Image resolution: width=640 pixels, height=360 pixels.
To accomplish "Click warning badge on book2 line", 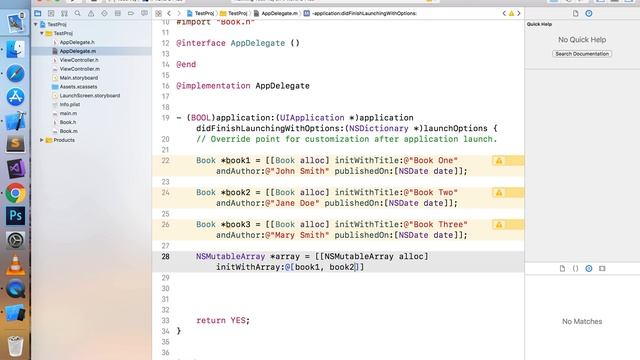I will click(x=499, y=193).
